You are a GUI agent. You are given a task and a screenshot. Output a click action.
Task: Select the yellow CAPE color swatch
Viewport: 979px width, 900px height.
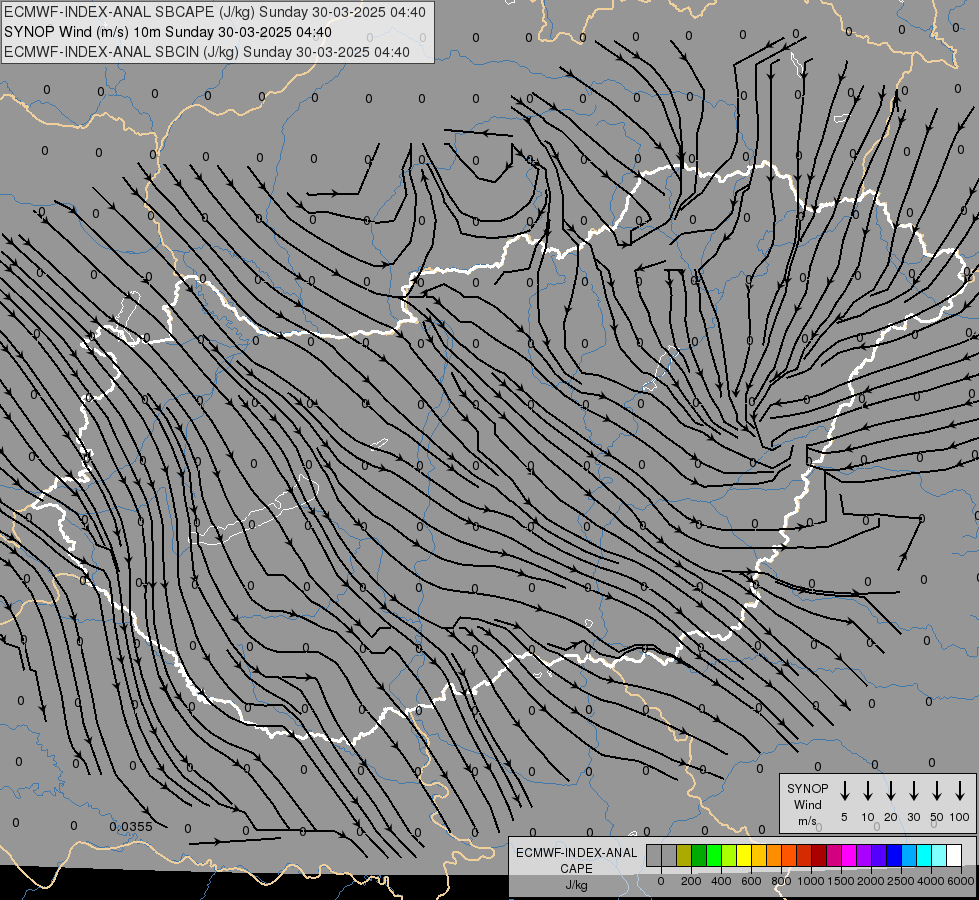[x=744, y=855]
